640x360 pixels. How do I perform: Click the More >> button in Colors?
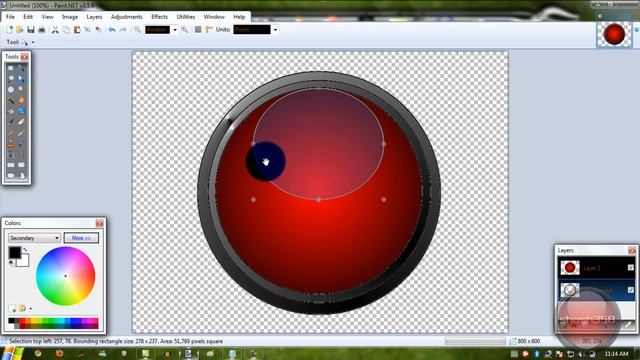pyautogui.click(x=81, y=238)
